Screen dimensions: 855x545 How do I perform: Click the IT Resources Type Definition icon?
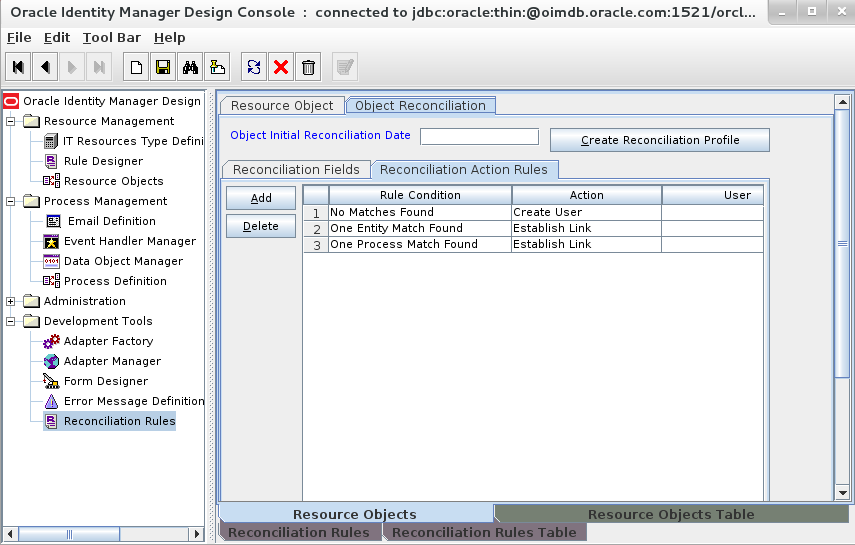[51, 141]
